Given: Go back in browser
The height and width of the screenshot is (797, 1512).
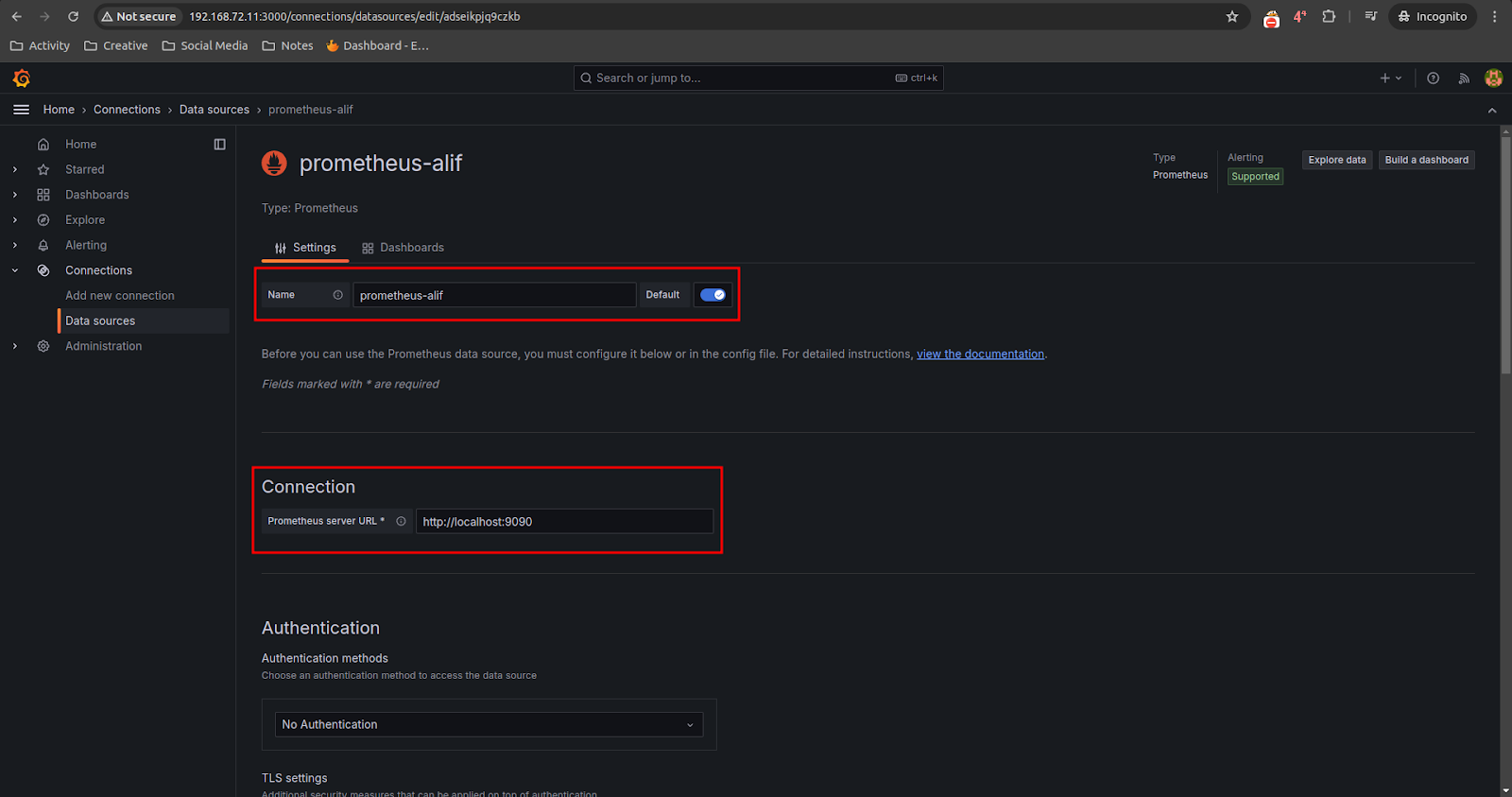Looking at the screenshot, I should [x=16, y=16].
